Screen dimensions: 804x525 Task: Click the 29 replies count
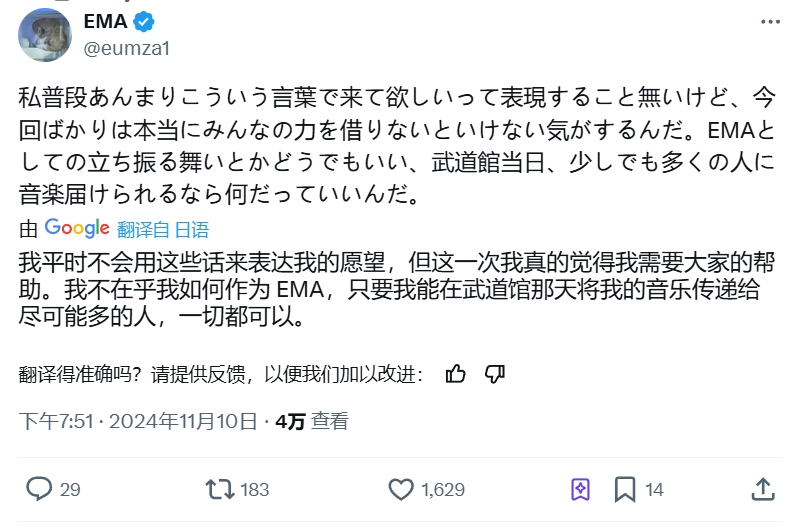[70, 490]
